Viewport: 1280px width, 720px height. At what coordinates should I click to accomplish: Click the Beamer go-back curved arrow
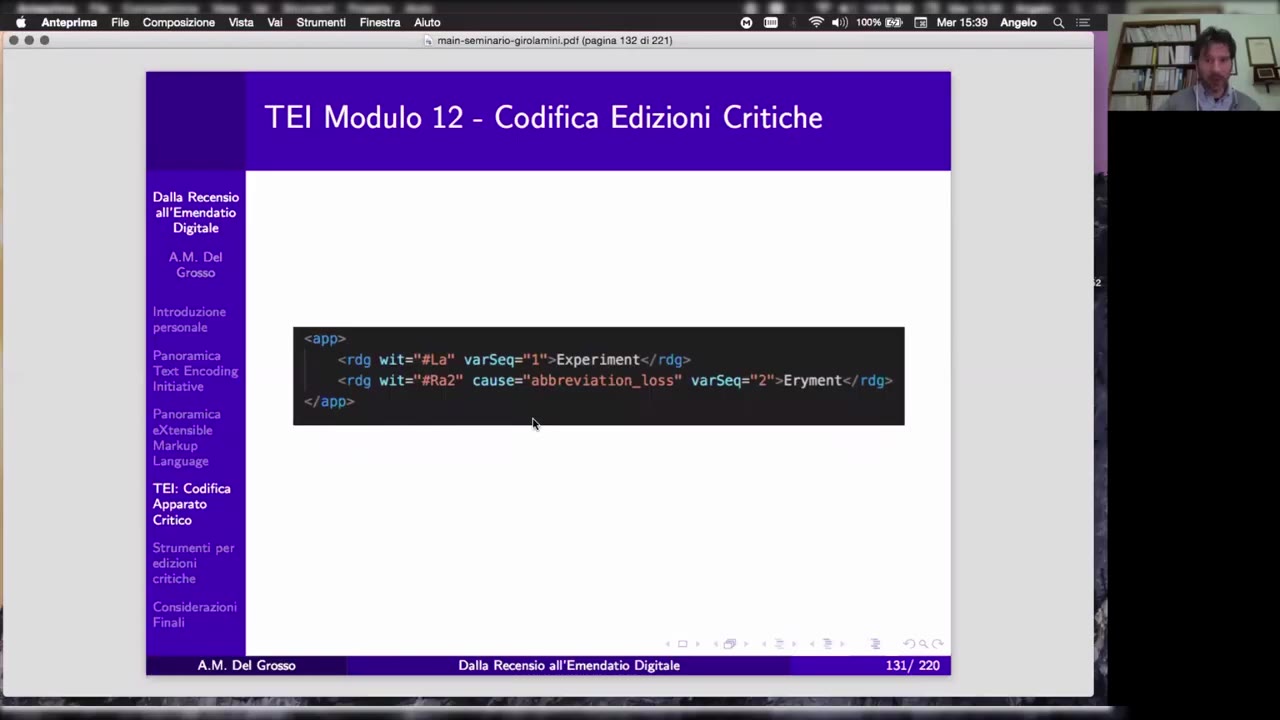908,644
